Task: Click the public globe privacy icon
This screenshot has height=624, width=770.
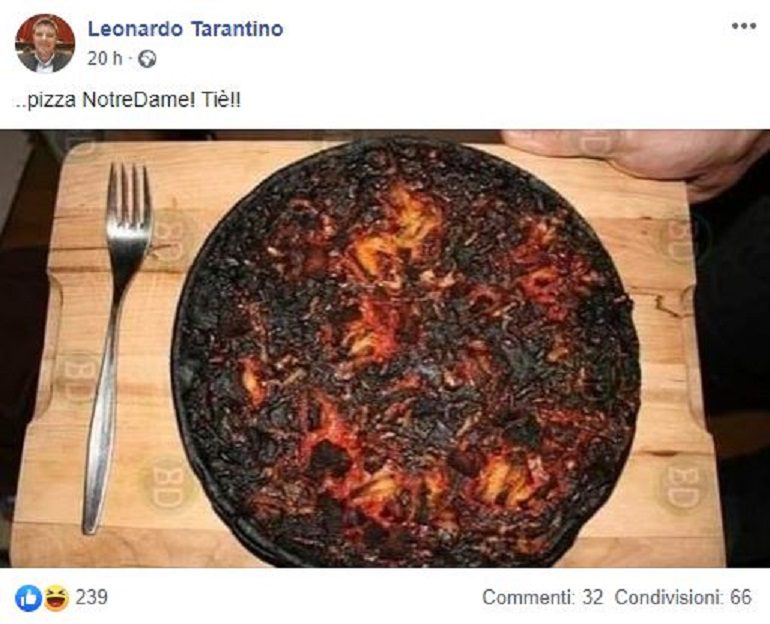Action: [147, 59]
